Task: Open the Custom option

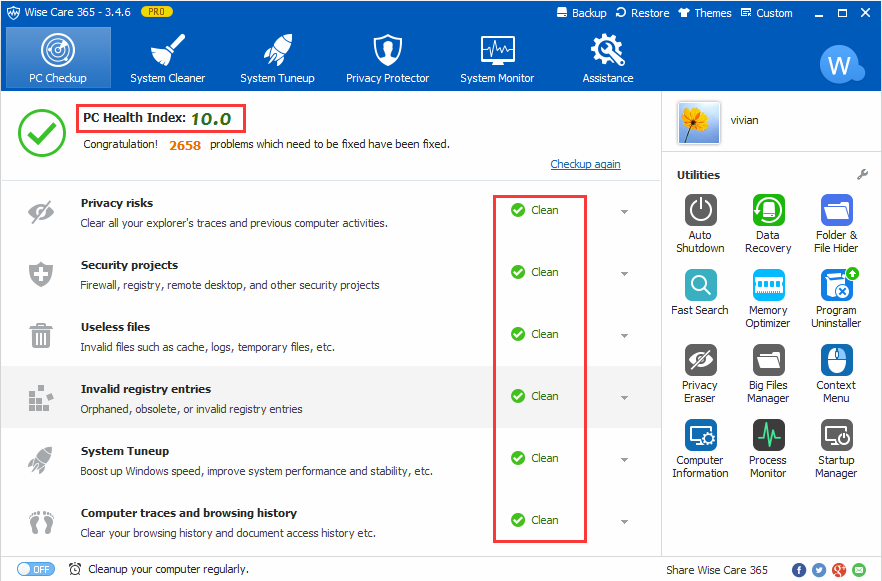Action: pos(767,13)
